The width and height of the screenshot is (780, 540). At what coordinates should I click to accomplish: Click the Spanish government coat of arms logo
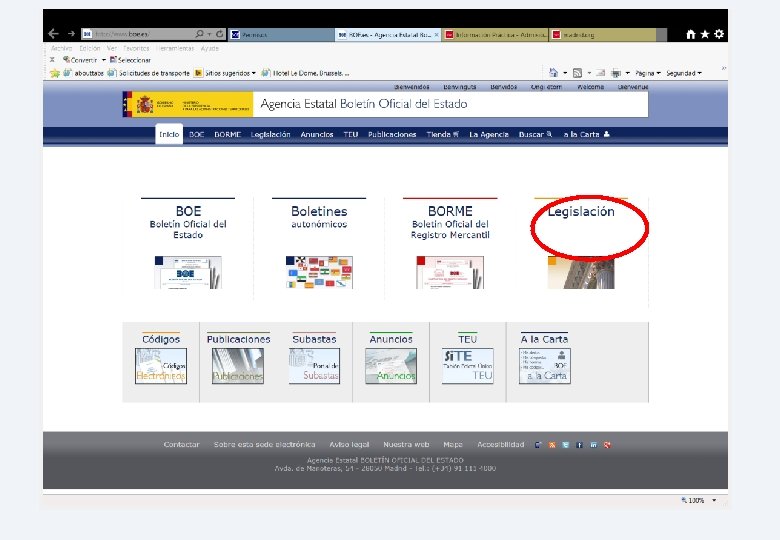(145, 104)
